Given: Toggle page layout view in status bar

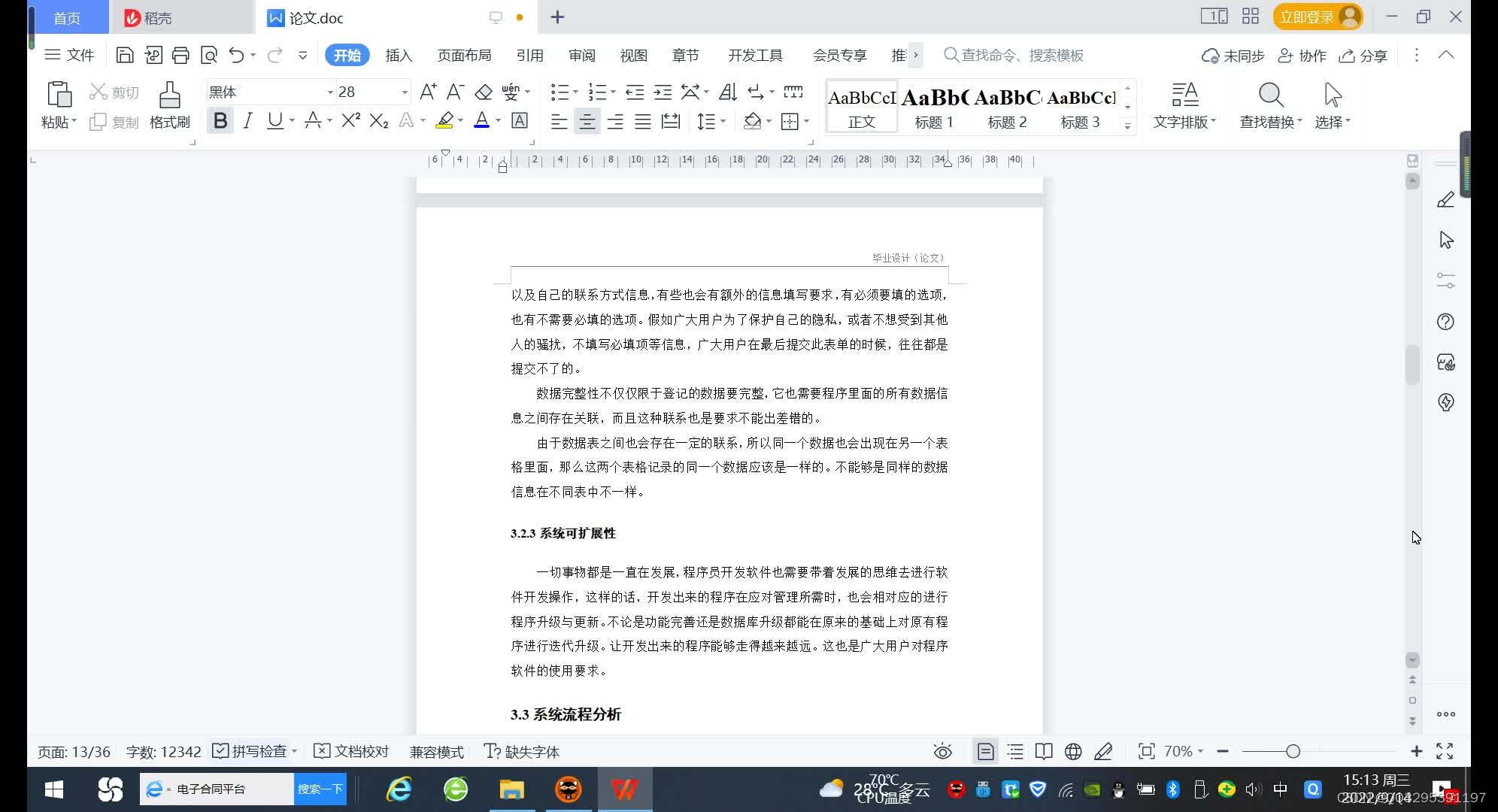Looking at the screenshot, I should [x=985, y=751].
